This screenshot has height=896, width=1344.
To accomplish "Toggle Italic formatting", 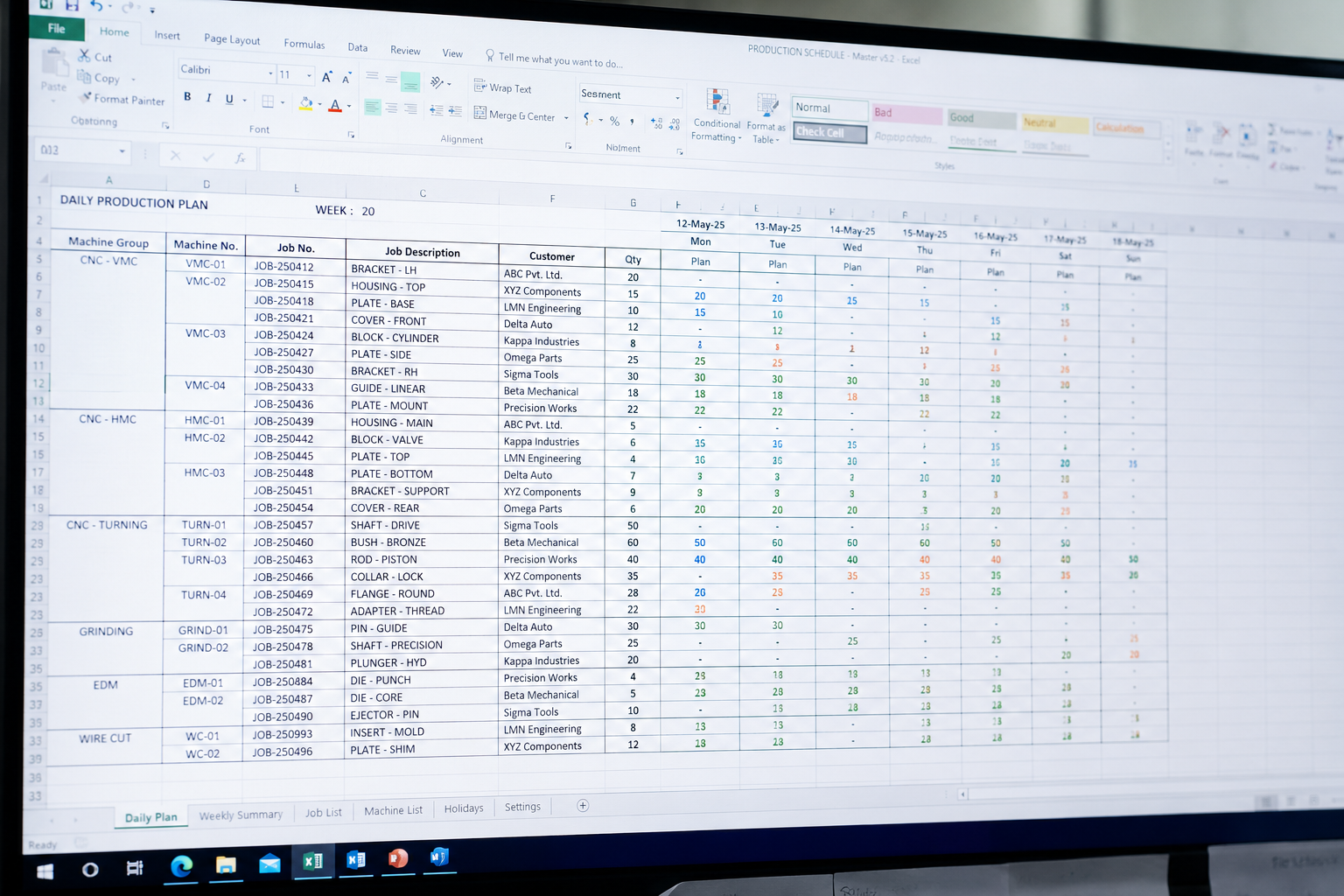I will (x=208, y=98).
